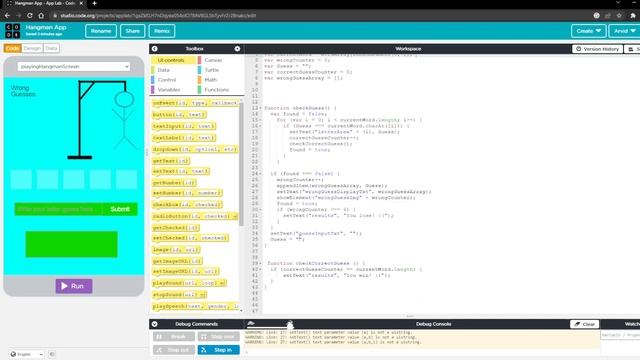Click the toolbox blocks scrollbar
Viewport: 640px width, 360px height.
pyautogui.click(x=241, y=163)
